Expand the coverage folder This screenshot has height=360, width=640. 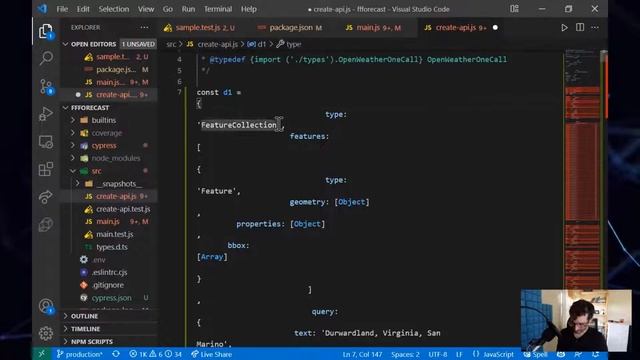pyautogui.click(x=107, y=133)
